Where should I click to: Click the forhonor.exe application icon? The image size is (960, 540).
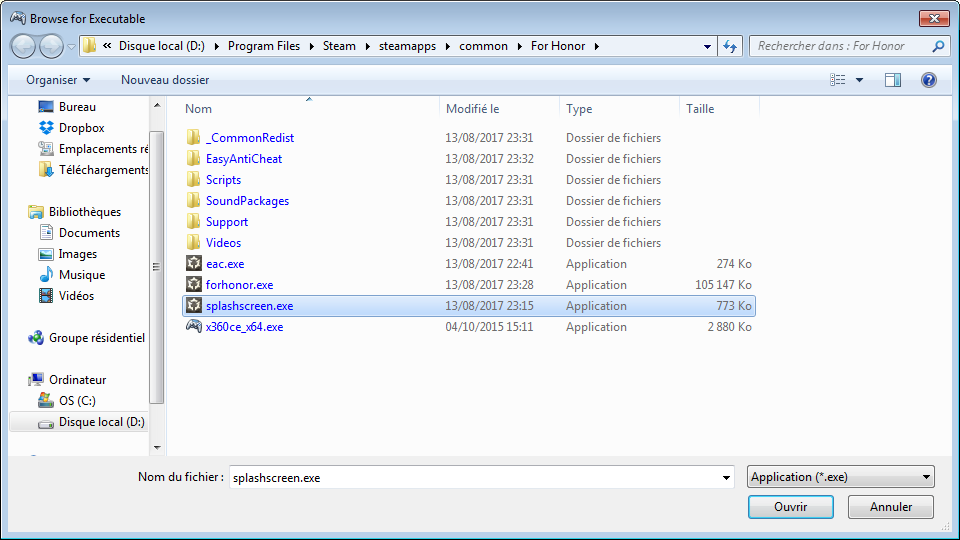coord(193,284)
